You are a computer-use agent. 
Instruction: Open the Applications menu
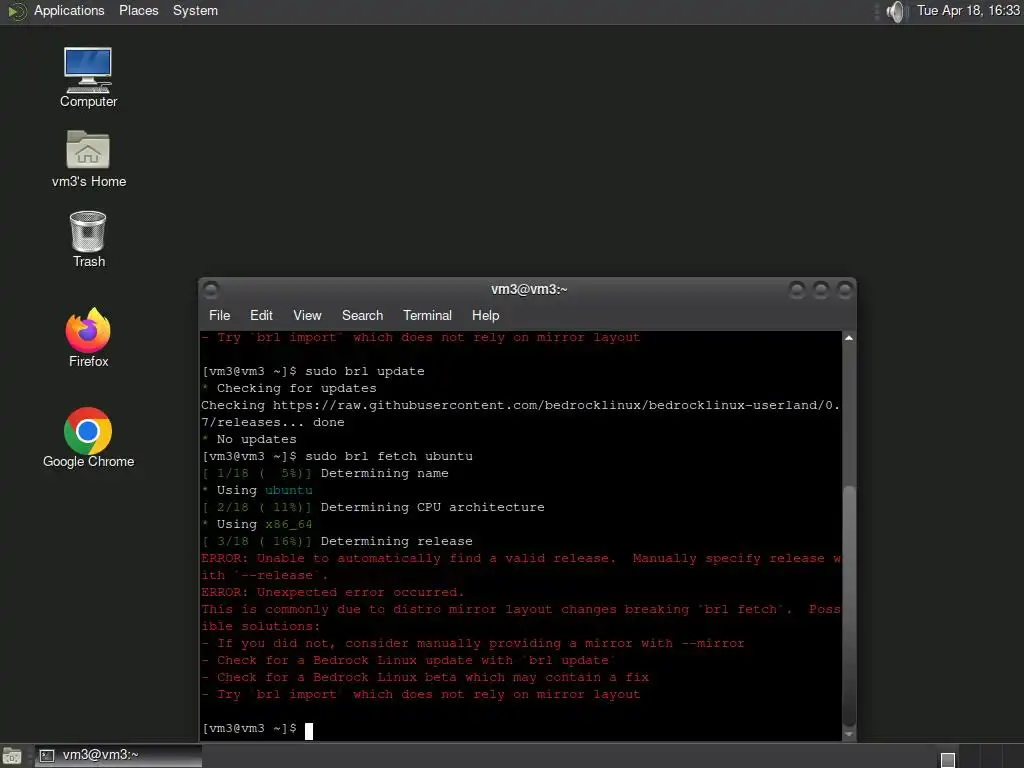pos(69,10)
